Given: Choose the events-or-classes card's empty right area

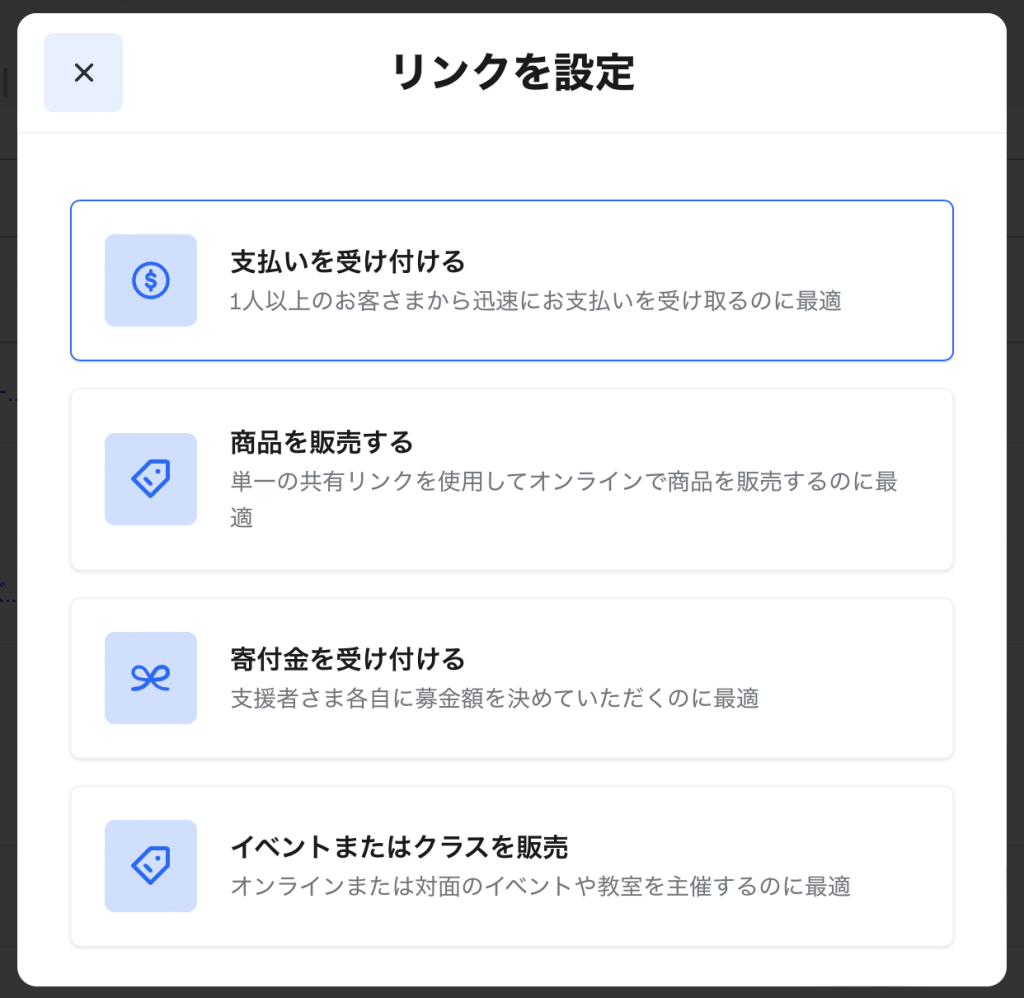Looking at the screenshot, I should click(x=900, y=866).
